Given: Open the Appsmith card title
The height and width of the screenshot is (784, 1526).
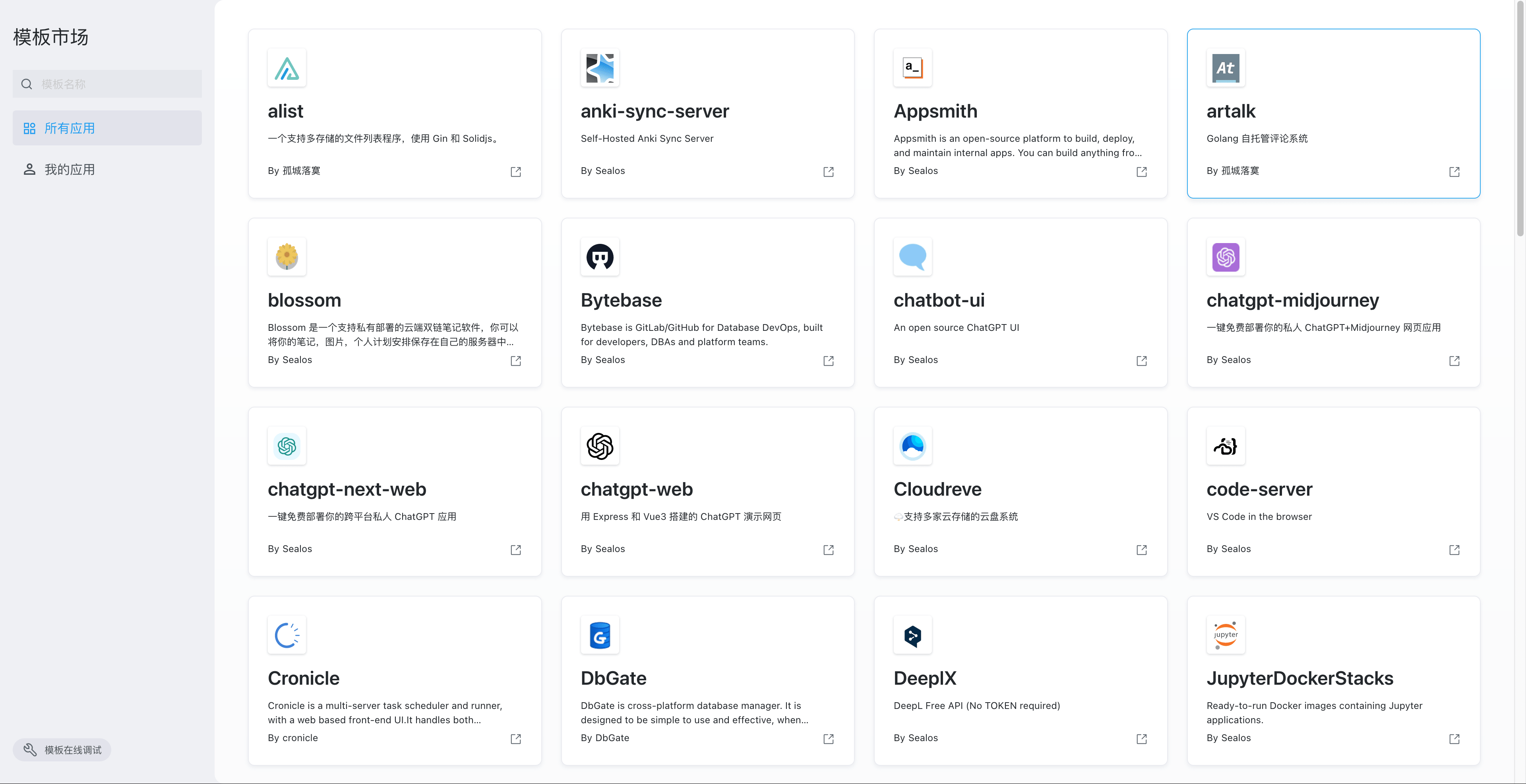Looking at the screenshot, I should point(935,111).
